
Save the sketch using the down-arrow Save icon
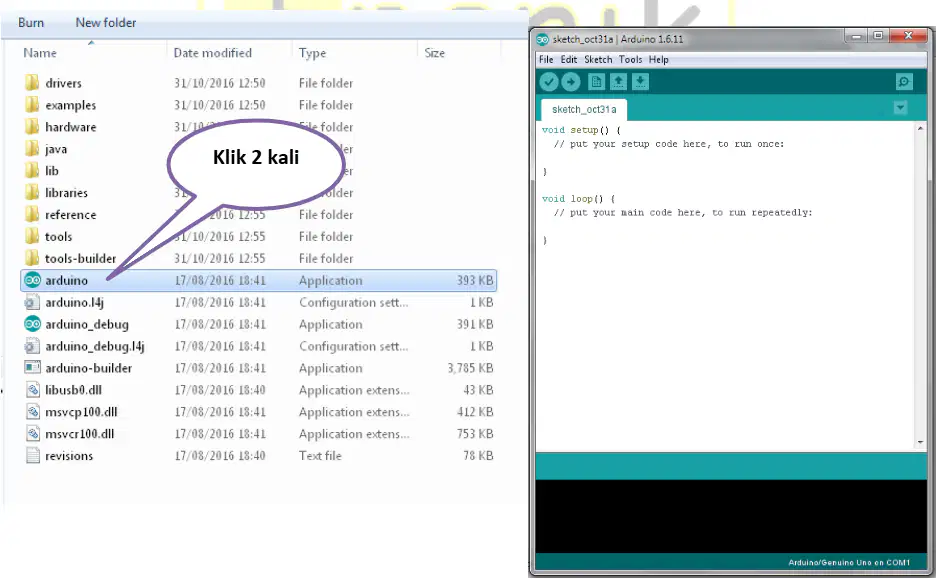pos(640,82)
